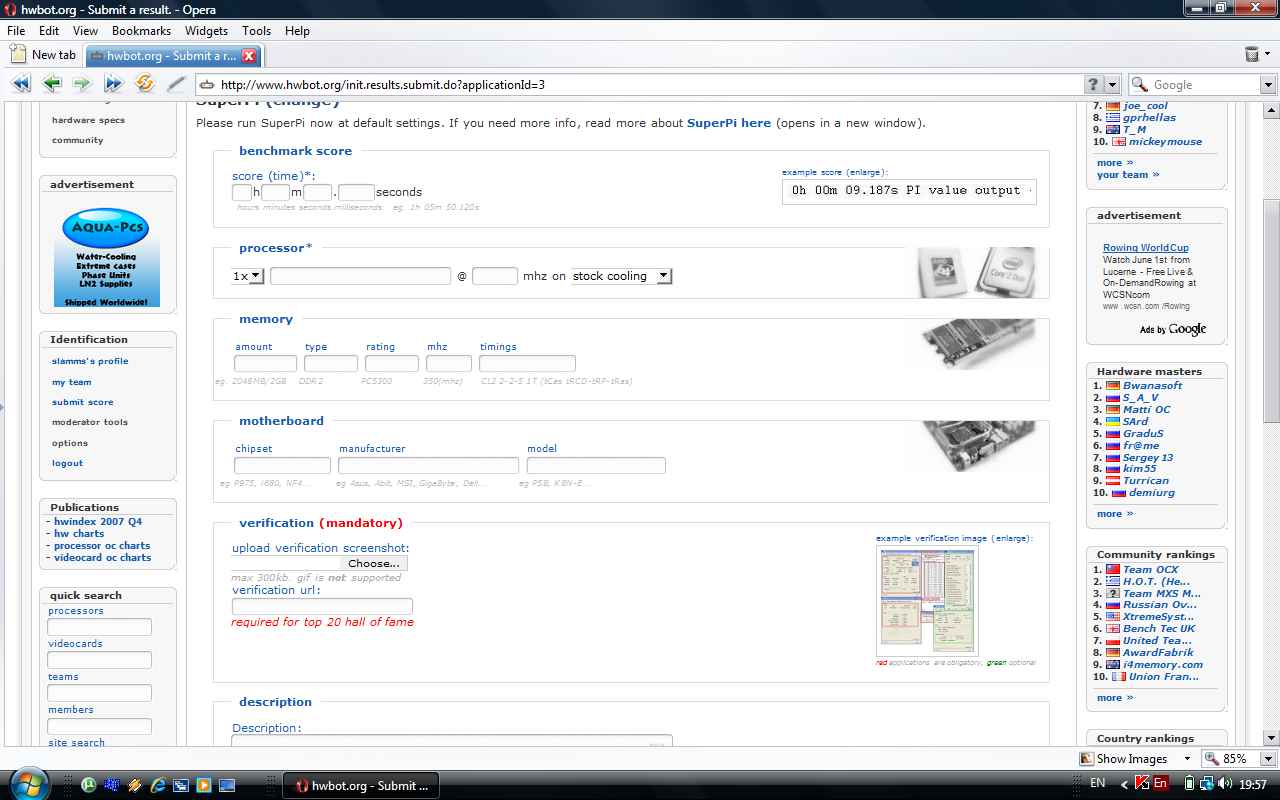Click the orange striped quick launch icon
This screenshot has width=1280, height=800.
tap(135, 785)
